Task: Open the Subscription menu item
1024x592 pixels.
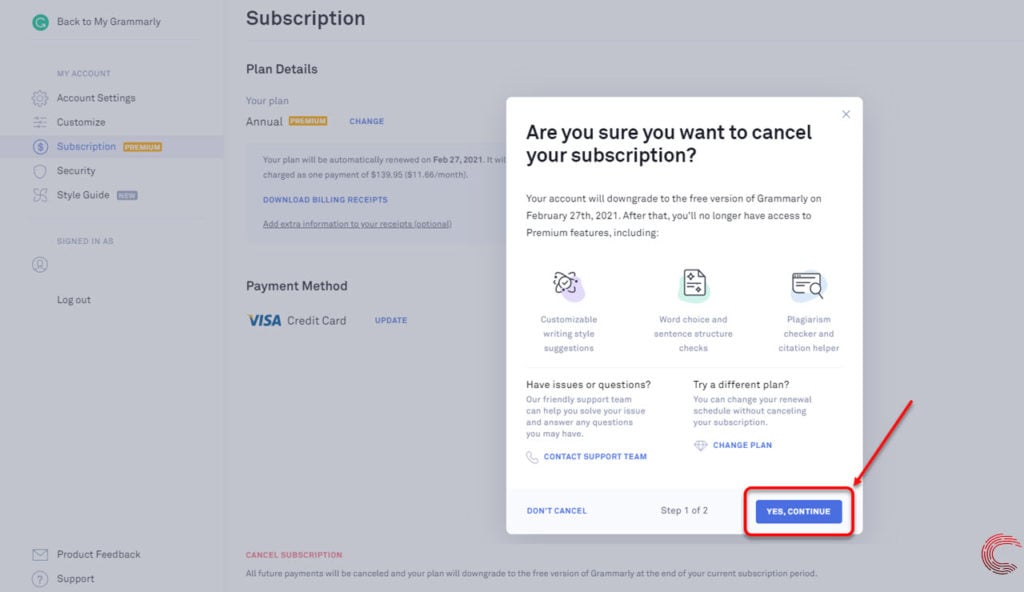Action: [x=86, y=147]
